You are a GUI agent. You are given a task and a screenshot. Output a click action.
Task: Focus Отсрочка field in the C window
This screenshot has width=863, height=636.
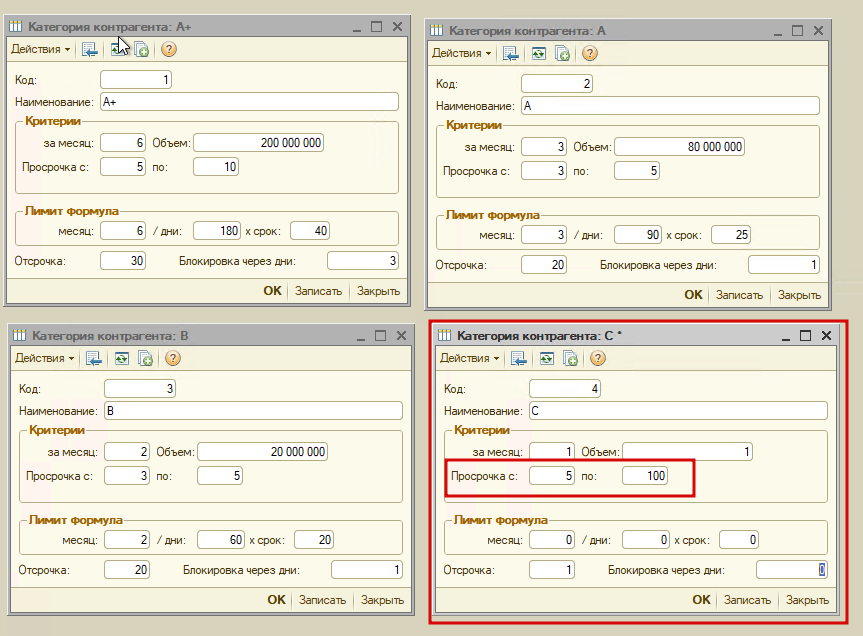pyautogui.click(x=552, y=570)
